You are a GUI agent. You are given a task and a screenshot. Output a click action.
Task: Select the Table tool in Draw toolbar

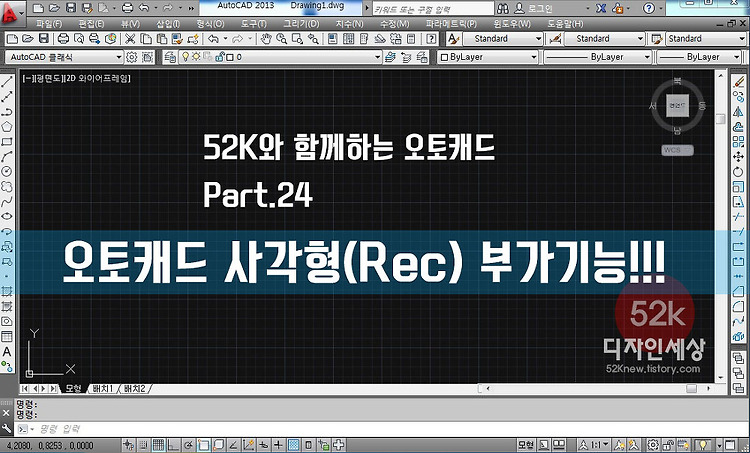(x=7, y=336)
